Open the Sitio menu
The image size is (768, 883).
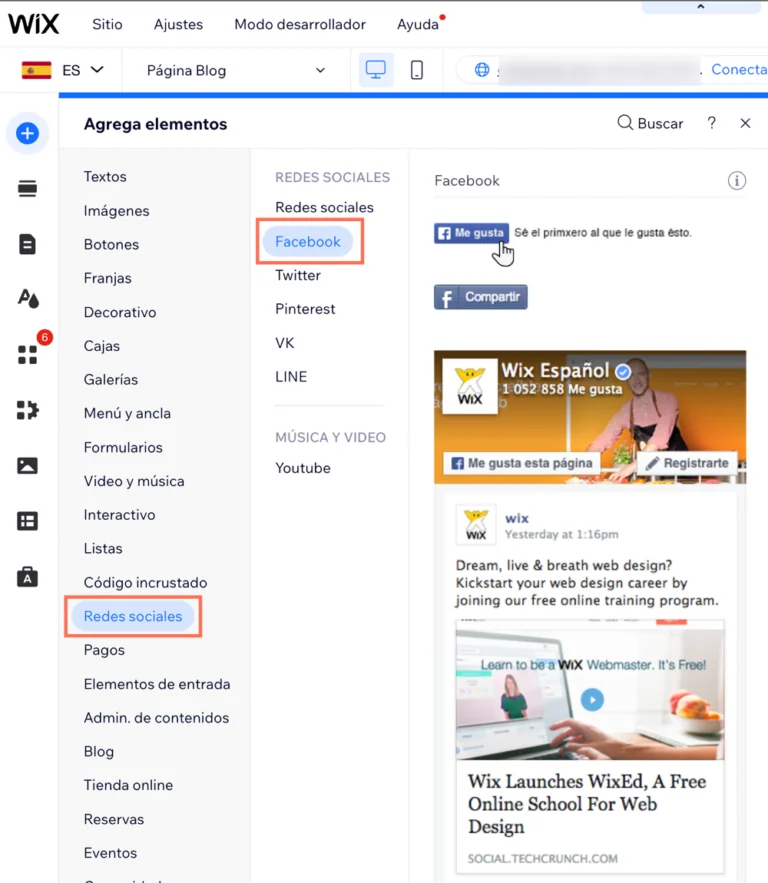(107, 24)
